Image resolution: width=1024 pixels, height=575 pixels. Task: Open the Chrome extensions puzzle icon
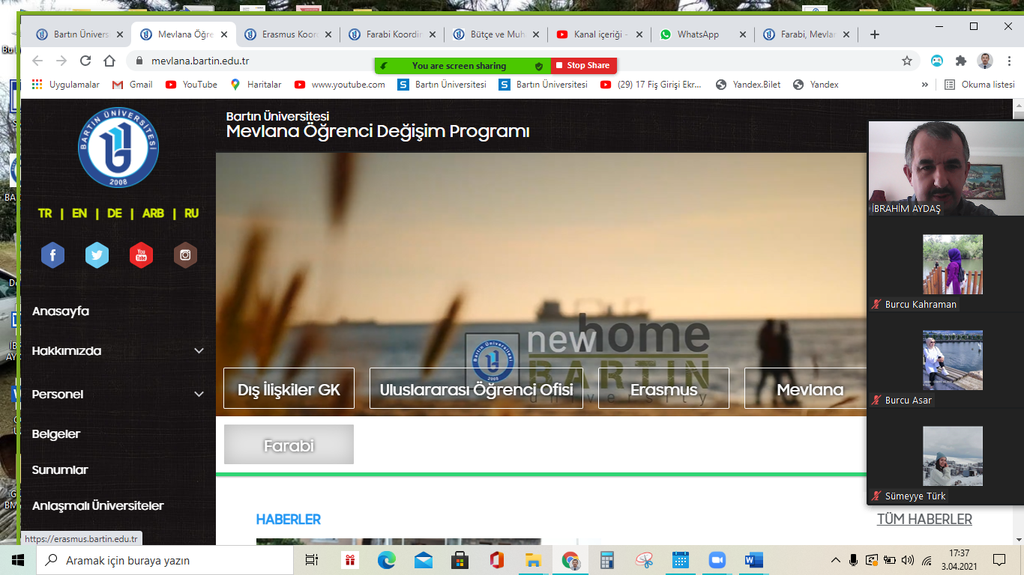961,60
